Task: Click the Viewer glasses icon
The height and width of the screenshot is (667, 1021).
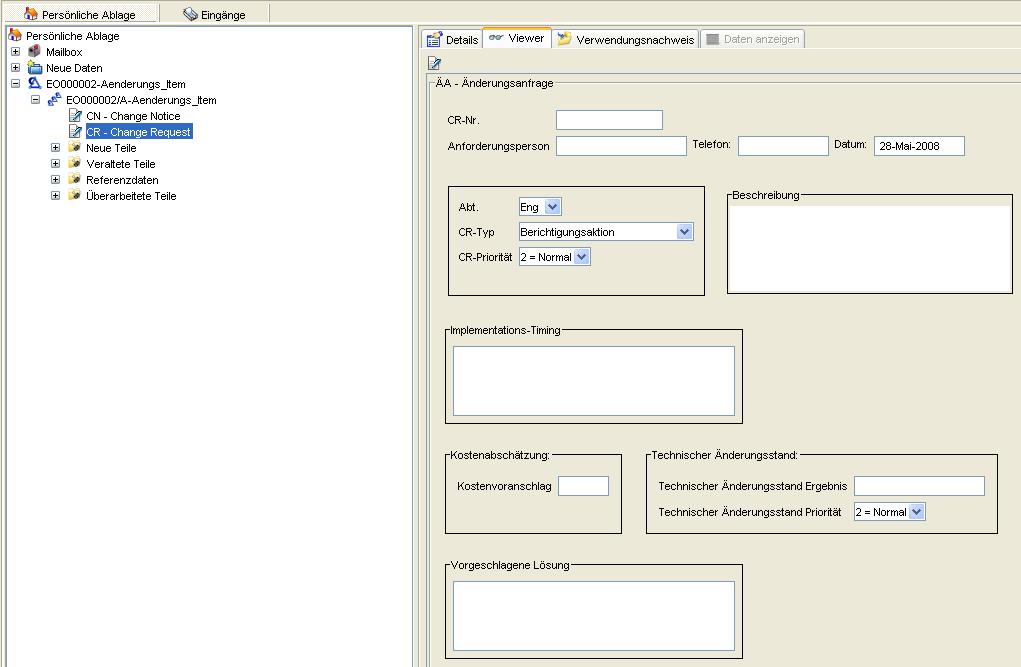Action: coord(496,38)
